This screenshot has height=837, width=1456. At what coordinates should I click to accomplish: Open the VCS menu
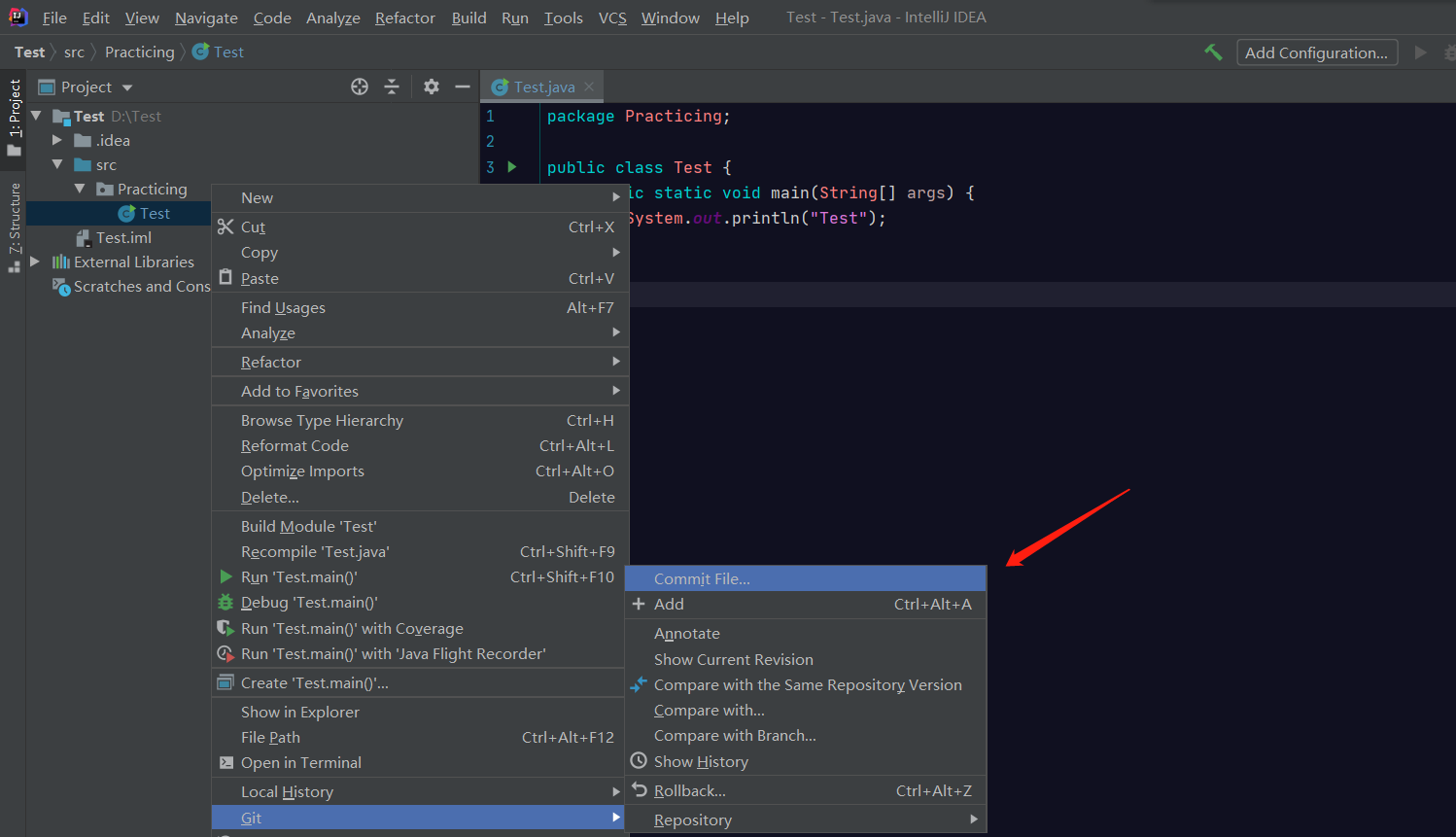click(612, 17)
